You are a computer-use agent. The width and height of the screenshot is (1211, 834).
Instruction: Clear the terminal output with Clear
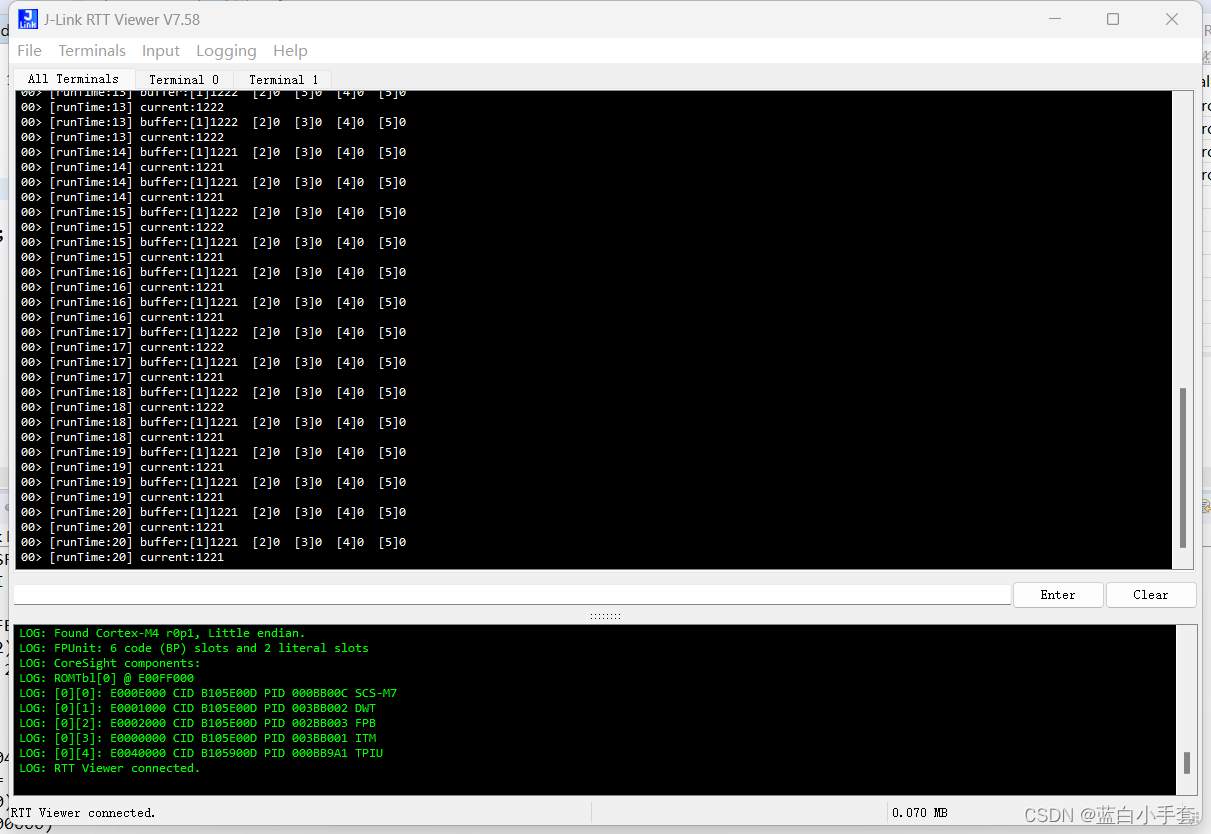point(1150,594)
